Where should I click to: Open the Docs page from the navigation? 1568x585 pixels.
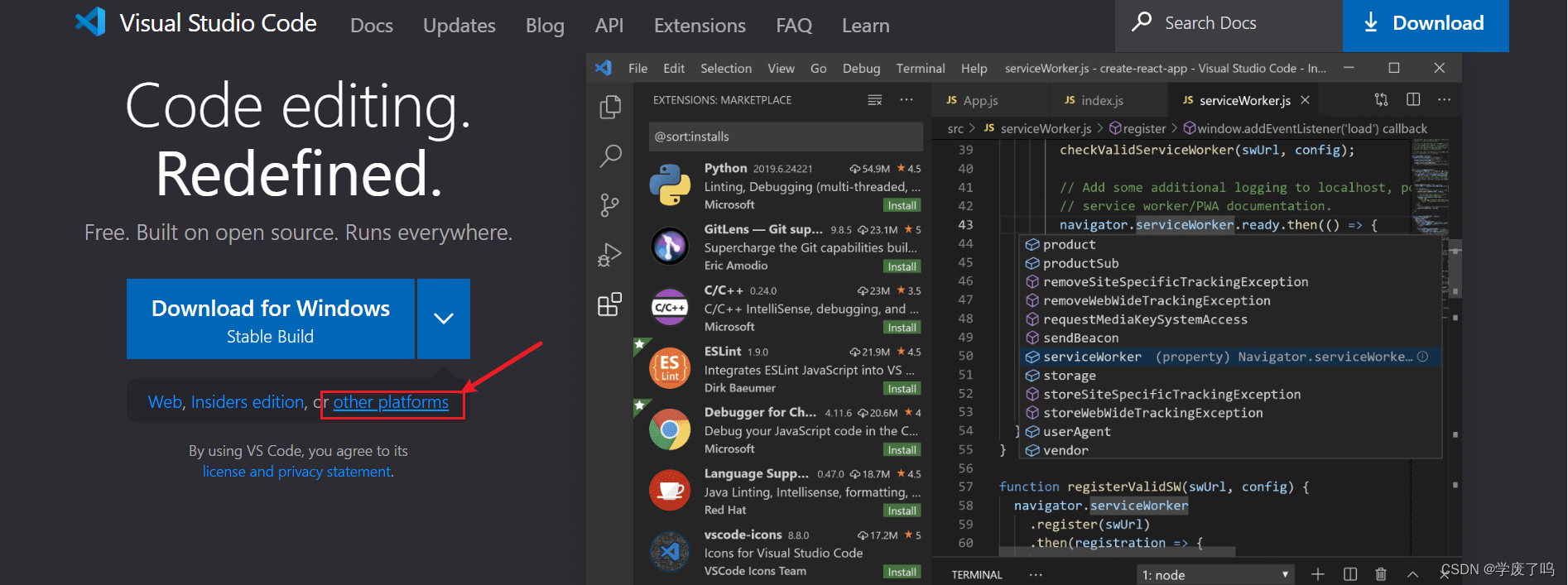pyautogui.click(x=372, y=26)
